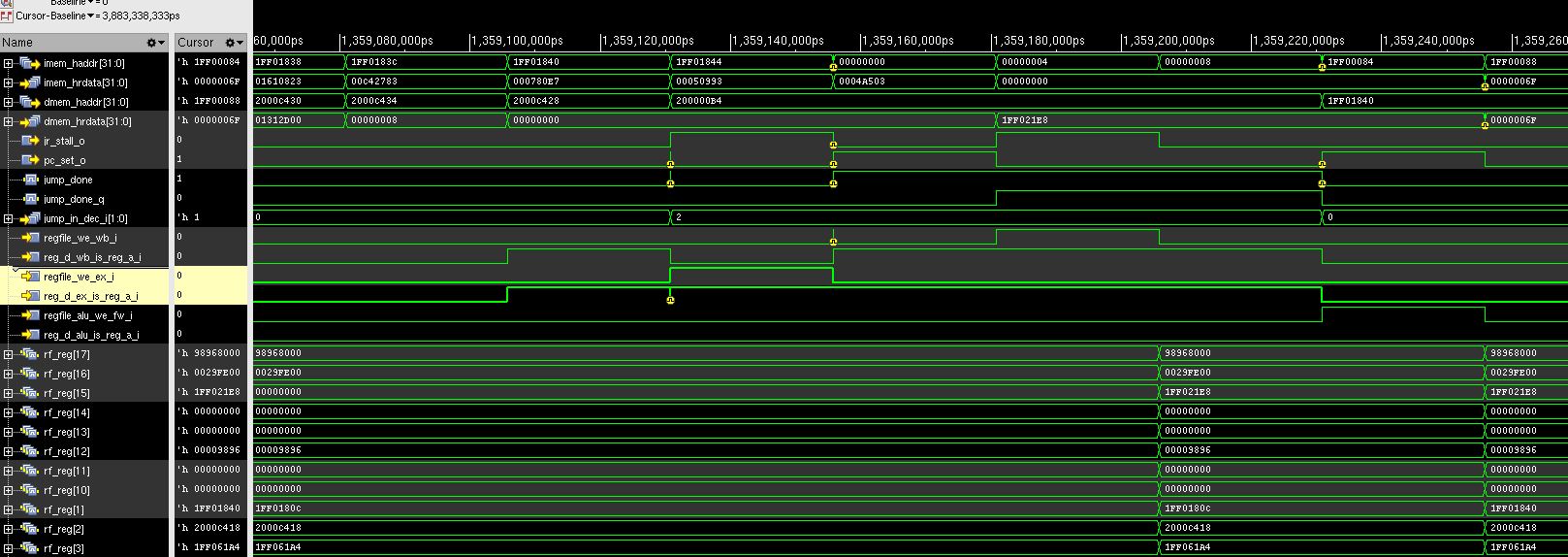This screenshot has width=1568, height=557.
Task: Click the rf_reg[11] register icon
Action: (x=29, y=471)
